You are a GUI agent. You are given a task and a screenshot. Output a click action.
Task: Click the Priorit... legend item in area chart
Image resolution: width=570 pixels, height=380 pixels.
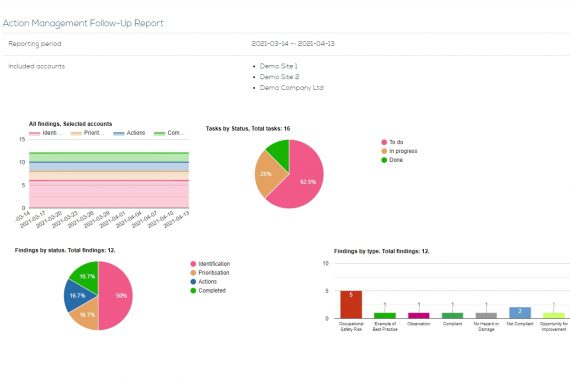pyautogui.click(x=87, y=133)
